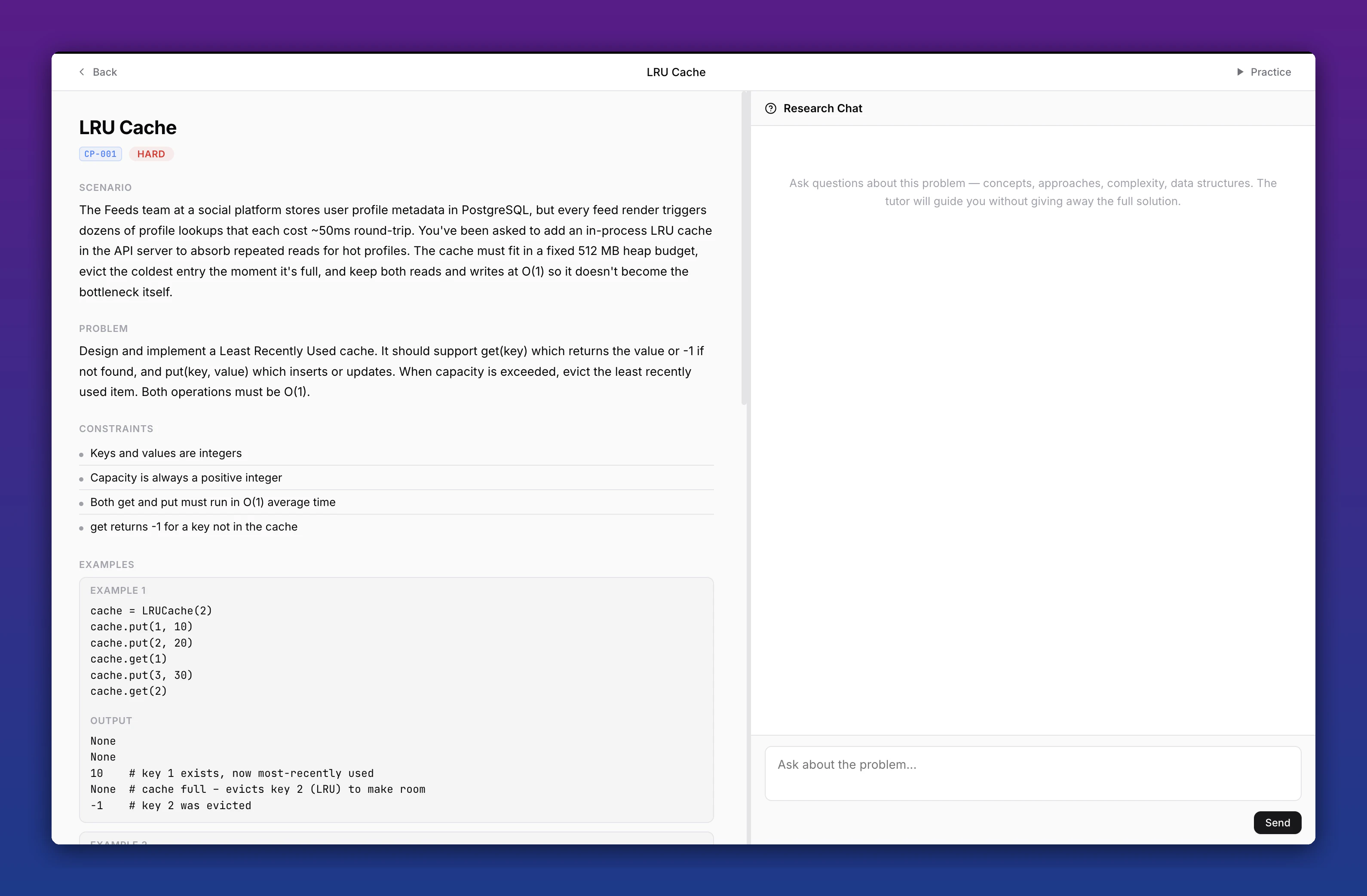Select the 'Capacity is always a positive integer' constraint
Viewport: 1367px width, 896px height.
[x=186, y=477]
